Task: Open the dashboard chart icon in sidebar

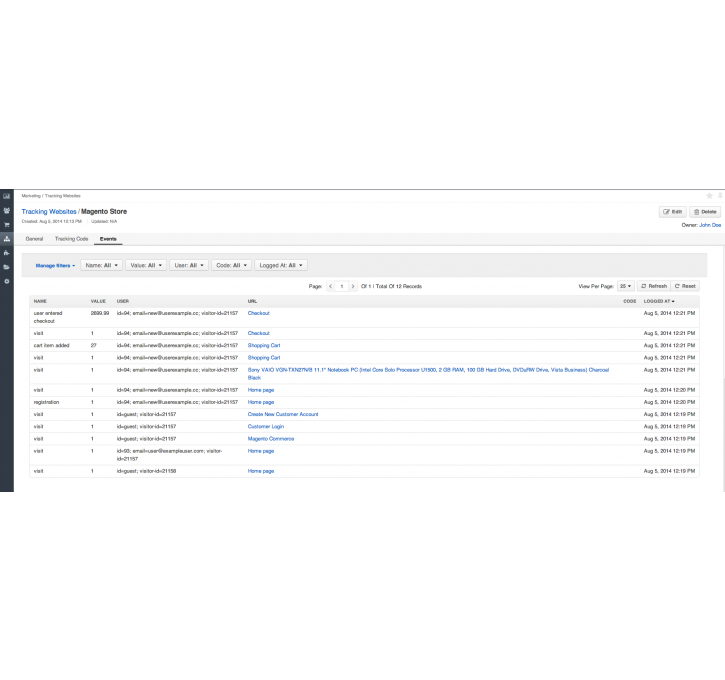Action: (x=6, y=196)
